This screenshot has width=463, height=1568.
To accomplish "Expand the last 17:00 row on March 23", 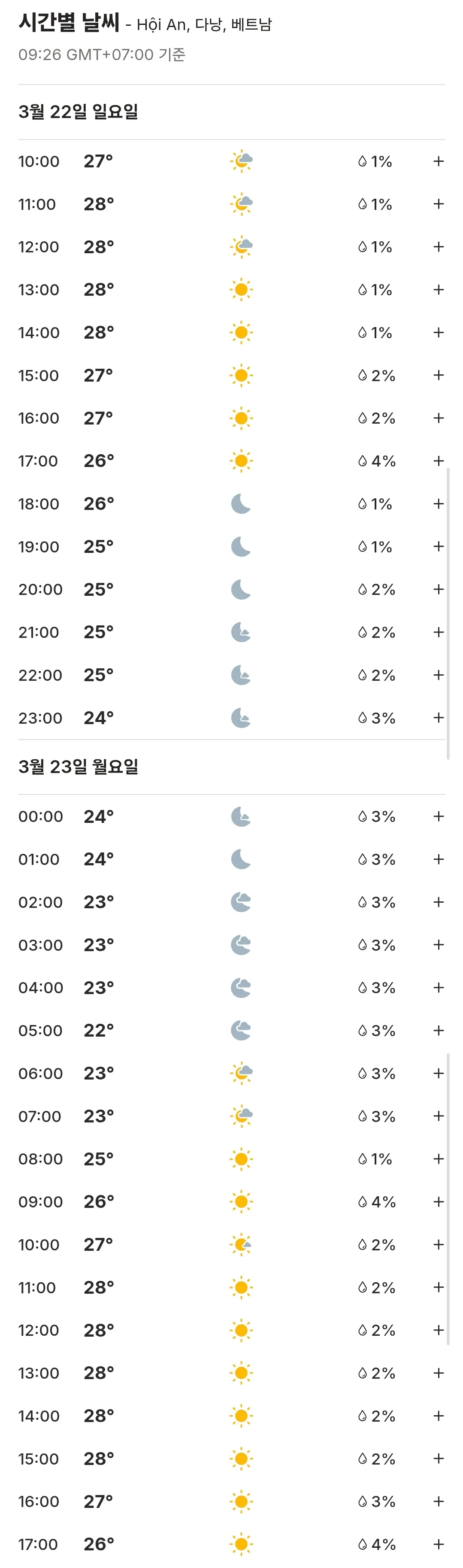I will pyautogui.click(x=438, y=1544).
